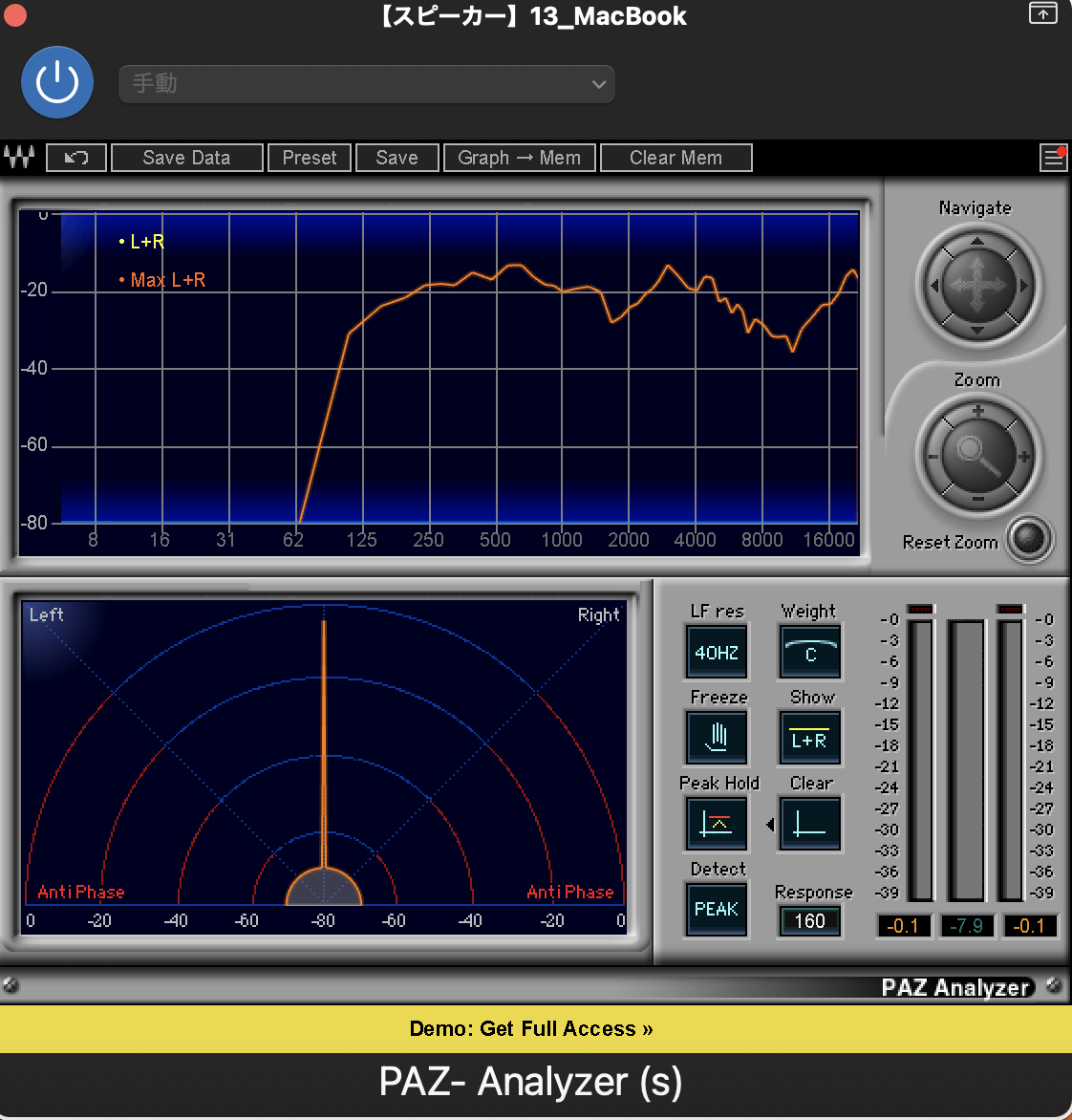This screenshot has width=1072, height=1120.
Task: Click the stereo position orange needle
Action: [324, 743]
